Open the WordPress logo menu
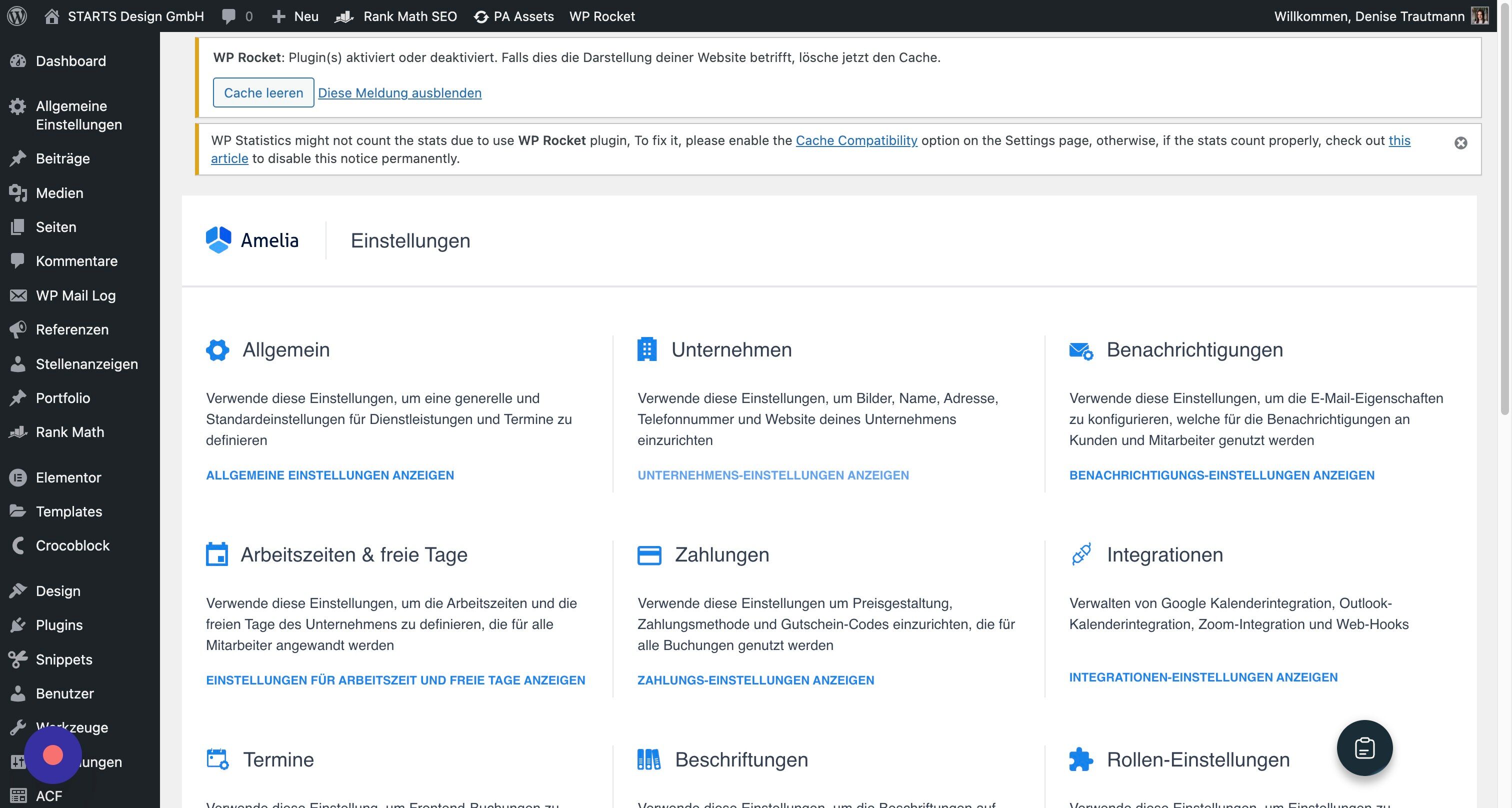1512x808 pixels. click(x=17, y=16)
